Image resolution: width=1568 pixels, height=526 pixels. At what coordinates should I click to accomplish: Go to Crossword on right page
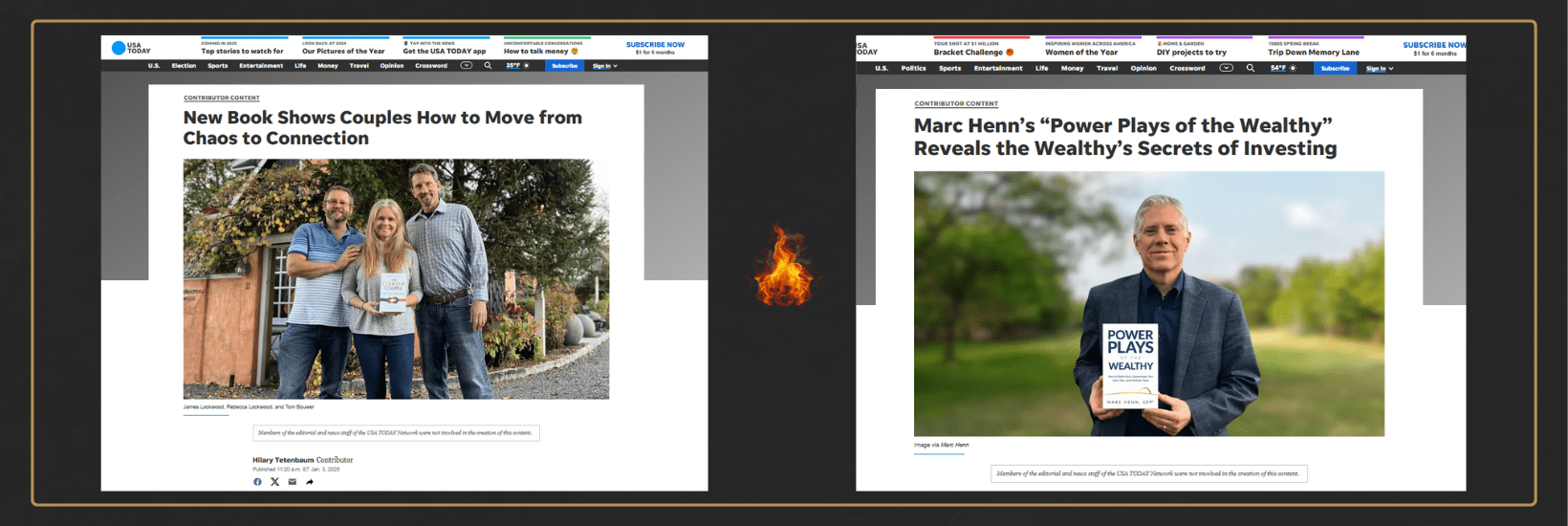click(1187, 68)
